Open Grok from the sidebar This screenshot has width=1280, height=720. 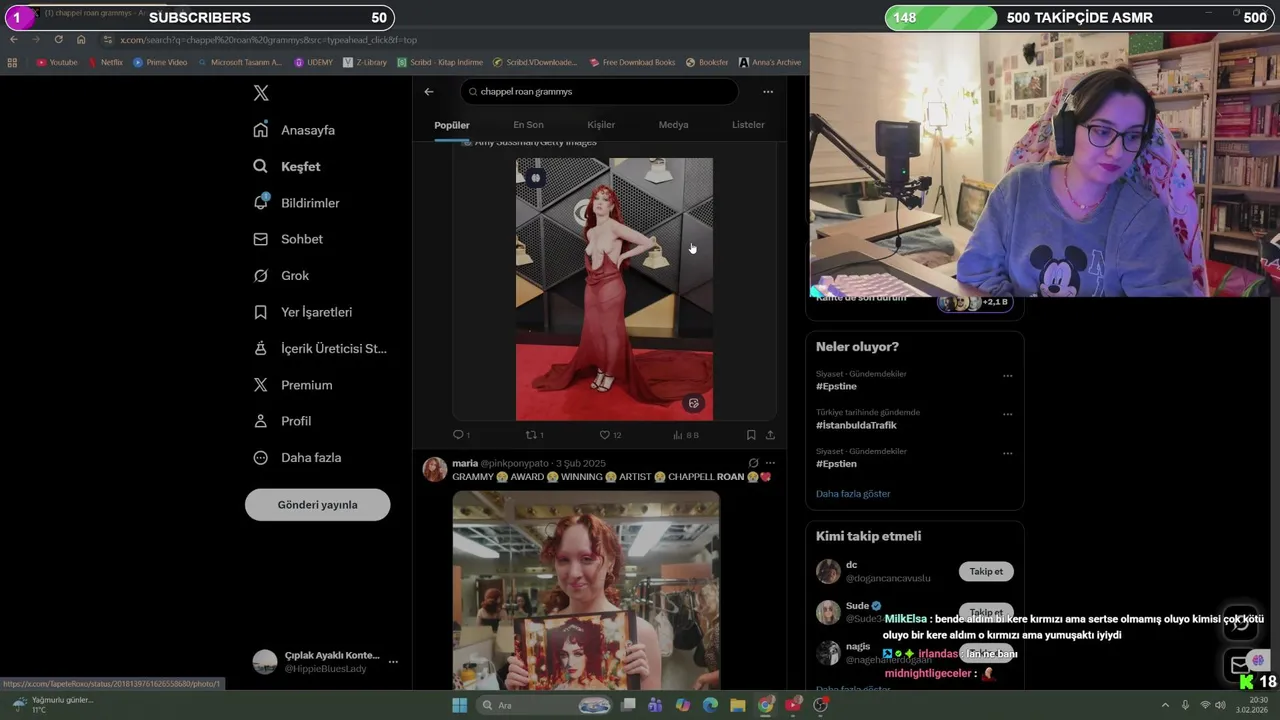(281, 276)
